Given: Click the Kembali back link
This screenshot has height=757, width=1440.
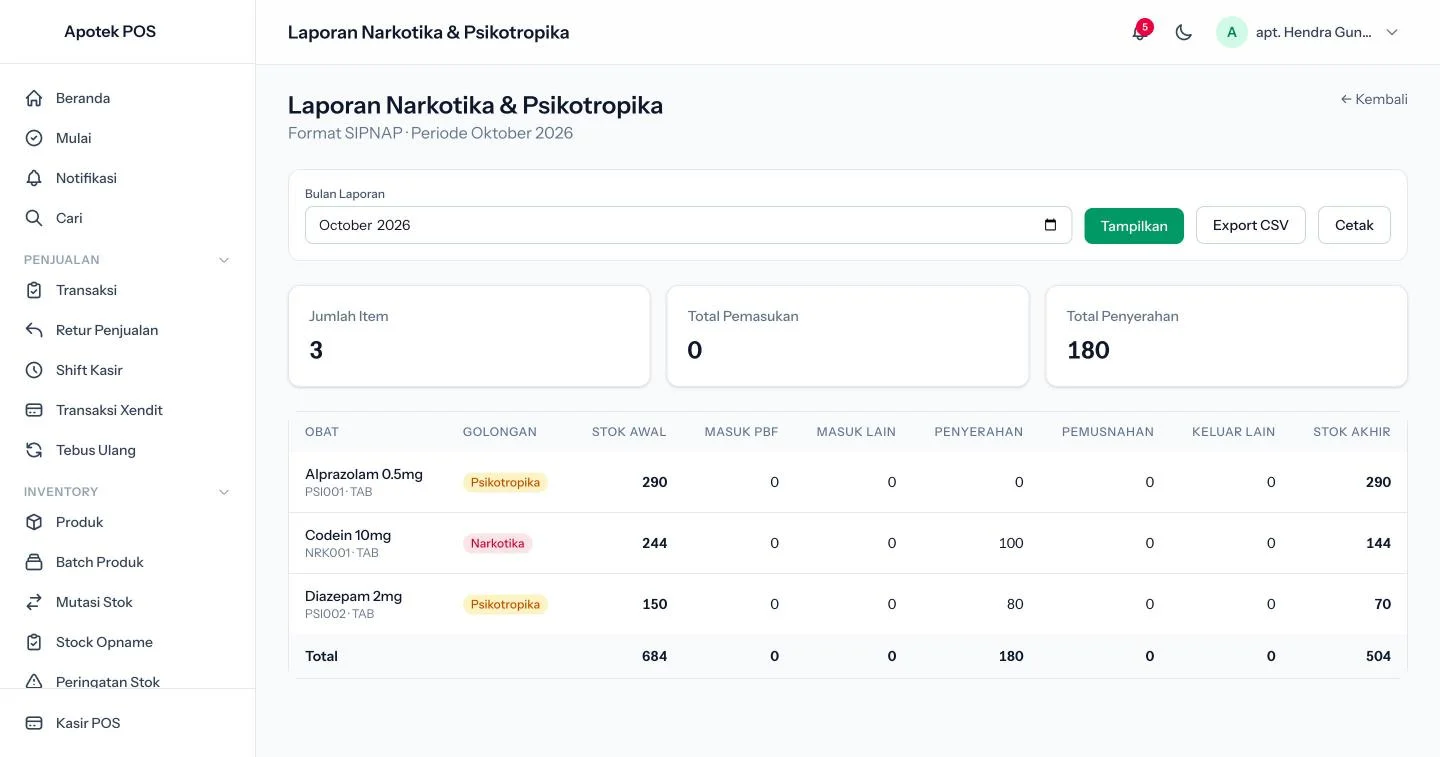Looking at the screenshot, I should (1374, 99).
